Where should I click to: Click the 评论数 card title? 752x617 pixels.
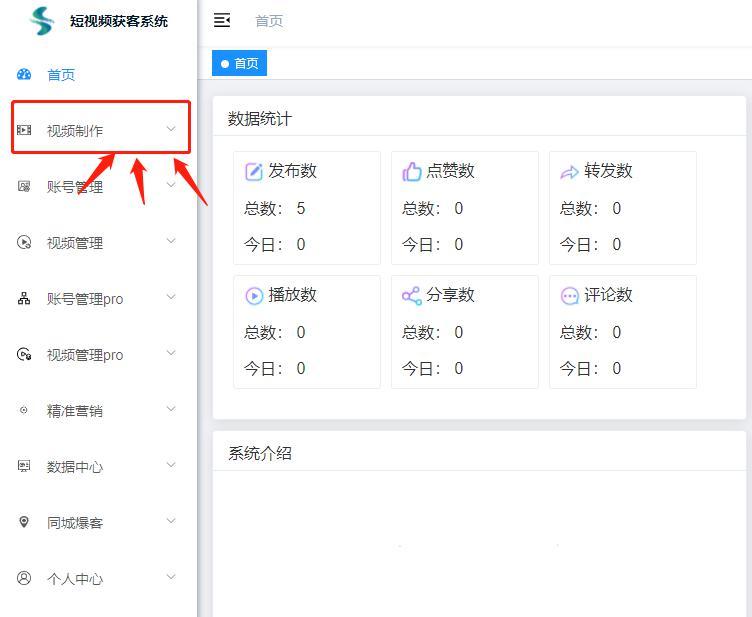point(608,295)
